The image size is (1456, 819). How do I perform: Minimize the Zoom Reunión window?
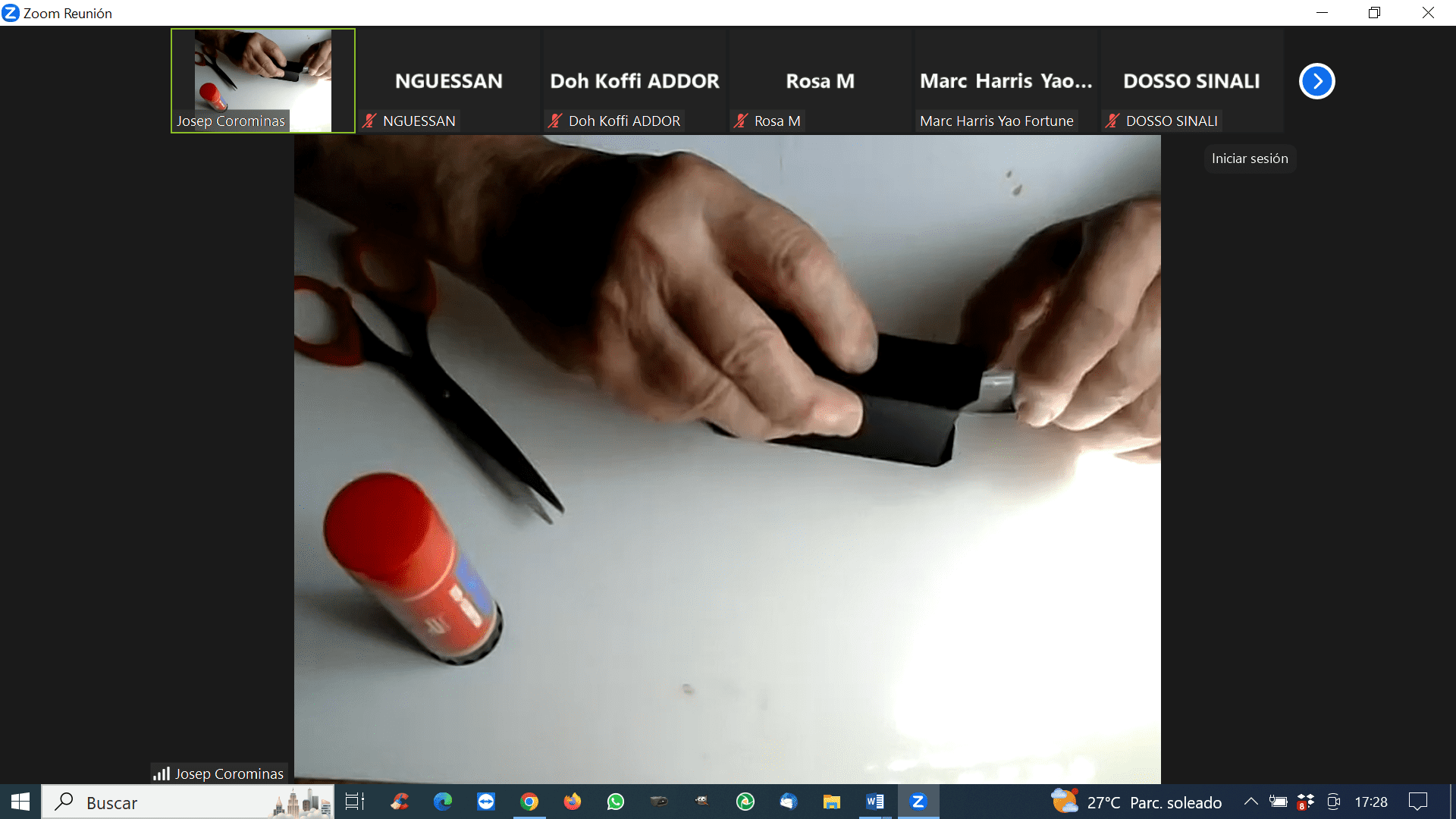click(1322, 13)
